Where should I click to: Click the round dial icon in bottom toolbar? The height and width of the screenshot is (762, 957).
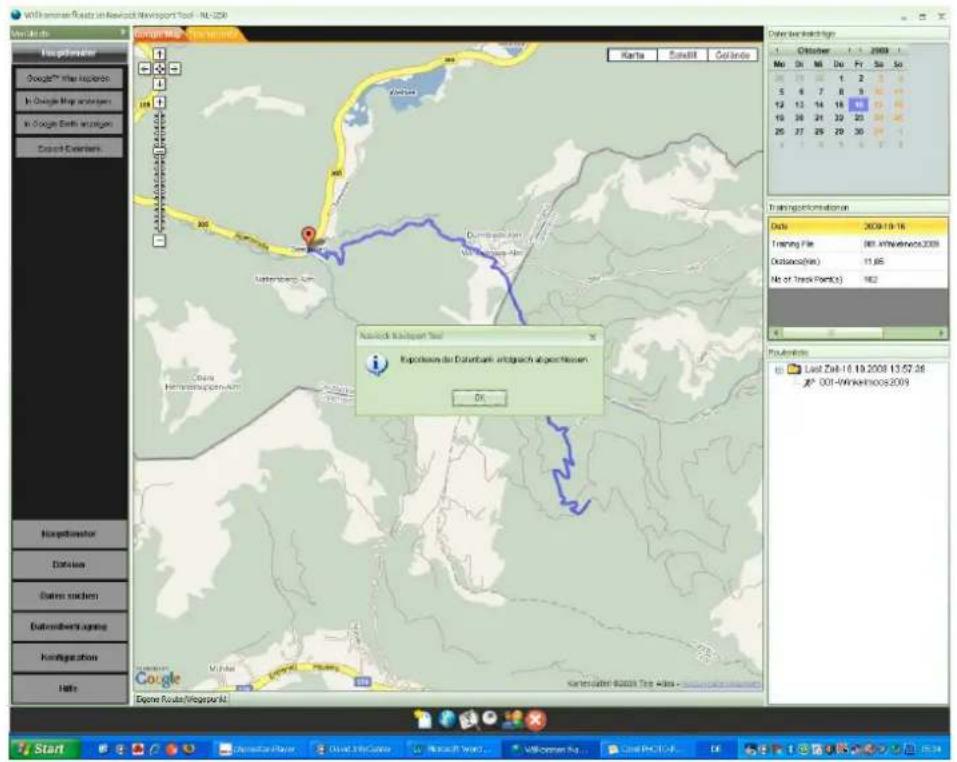489,717
